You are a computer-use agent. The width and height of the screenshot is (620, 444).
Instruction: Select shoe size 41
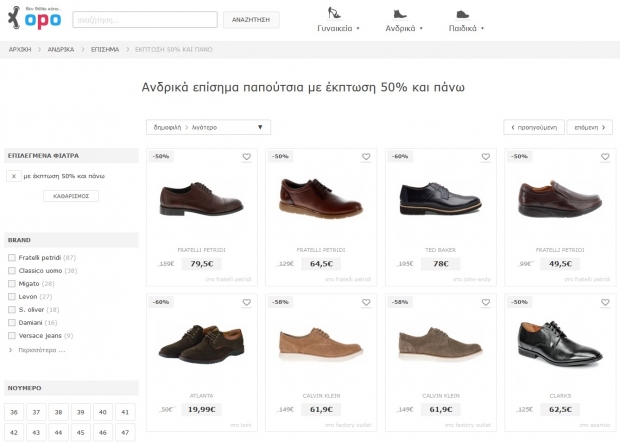tap(125, 412)
